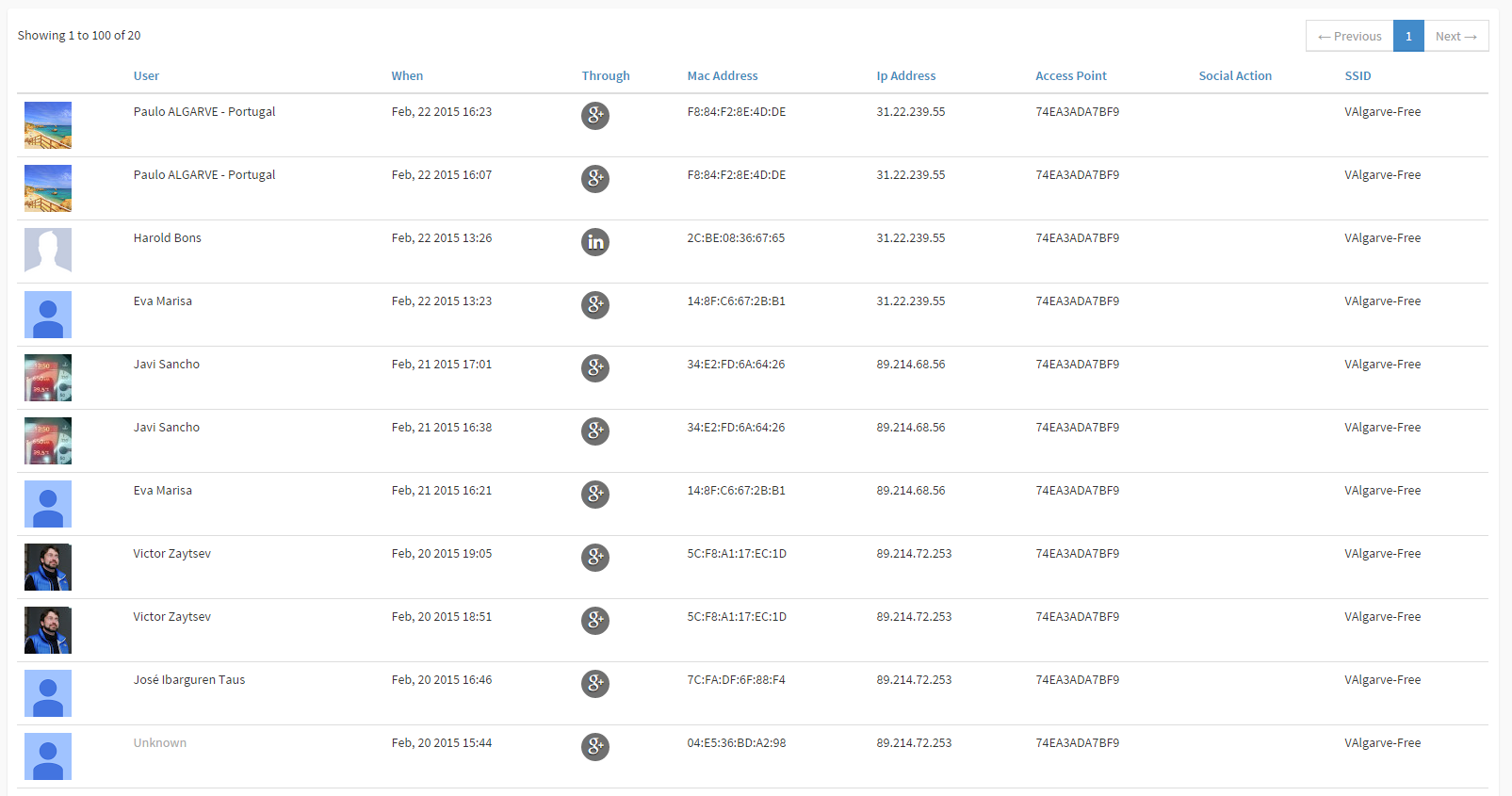
Task: Sort by Access Point column header
Action: pos(1070,76)
